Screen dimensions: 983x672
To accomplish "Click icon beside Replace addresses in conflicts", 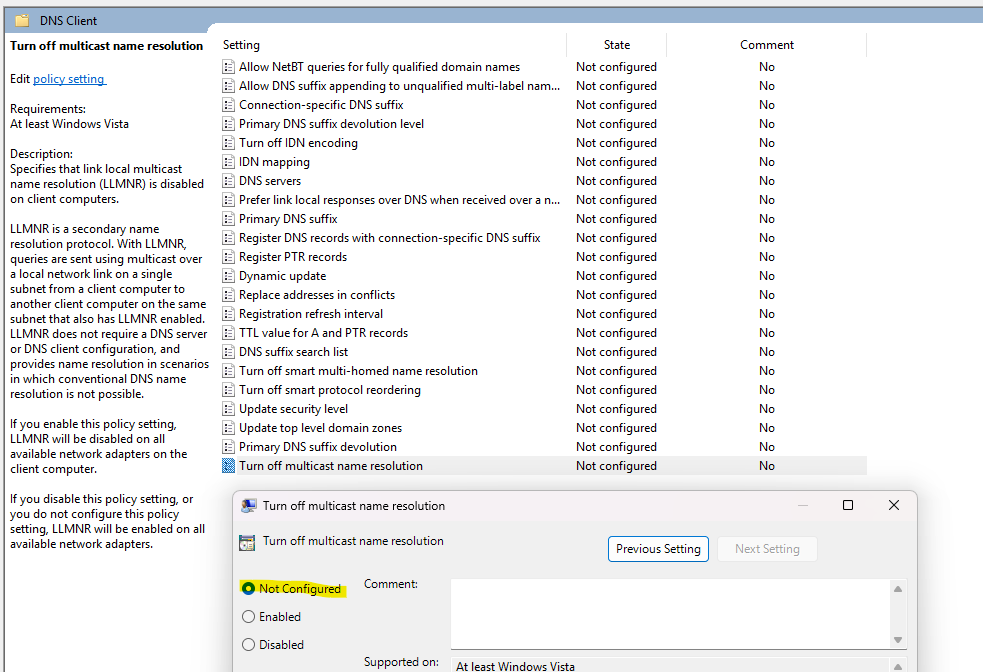I will pyautogui.click(x=229, y=295).
